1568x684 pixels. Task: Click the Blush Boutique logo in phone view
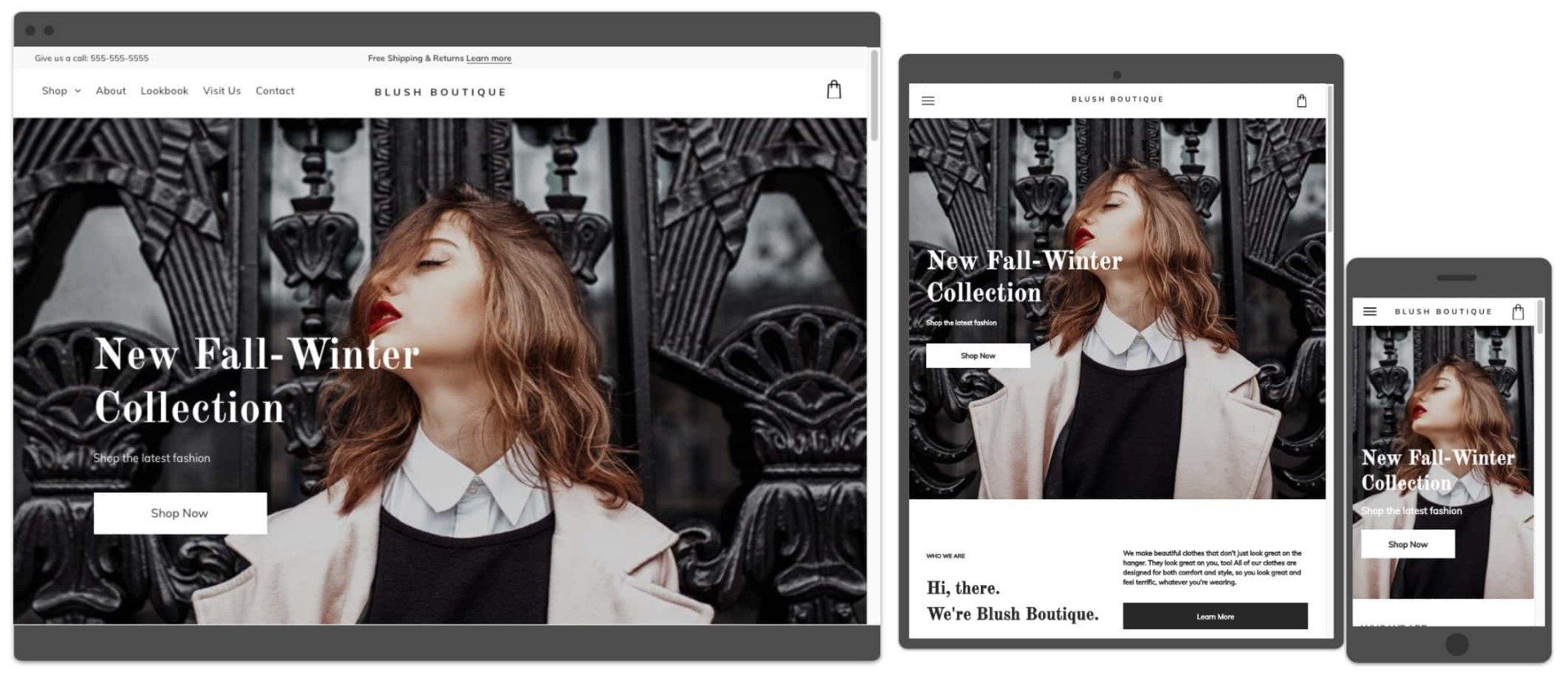click(1443, 311)
